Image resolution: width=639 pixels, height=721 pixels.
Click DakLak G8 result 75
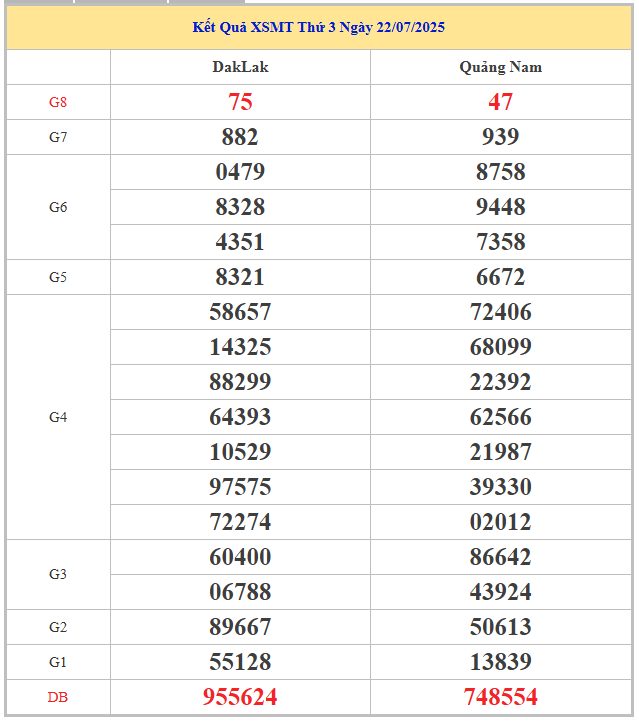click(x=240, y=102)
